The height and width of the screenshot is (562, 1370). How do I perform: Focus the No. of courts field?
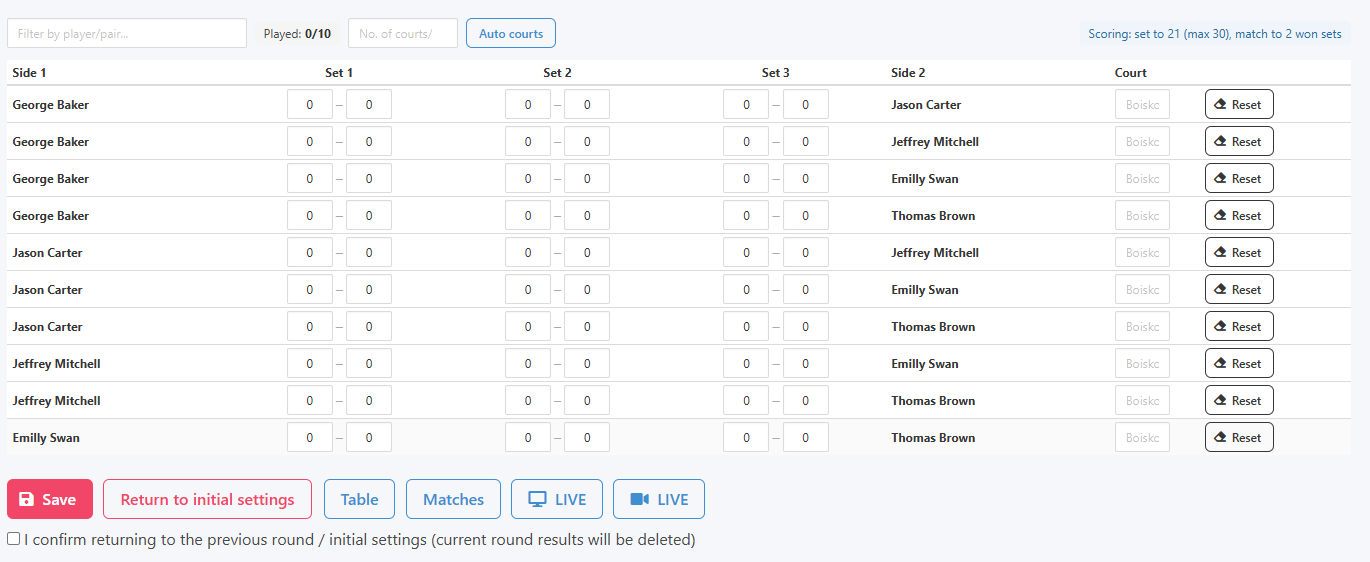(x=403, y=33)
